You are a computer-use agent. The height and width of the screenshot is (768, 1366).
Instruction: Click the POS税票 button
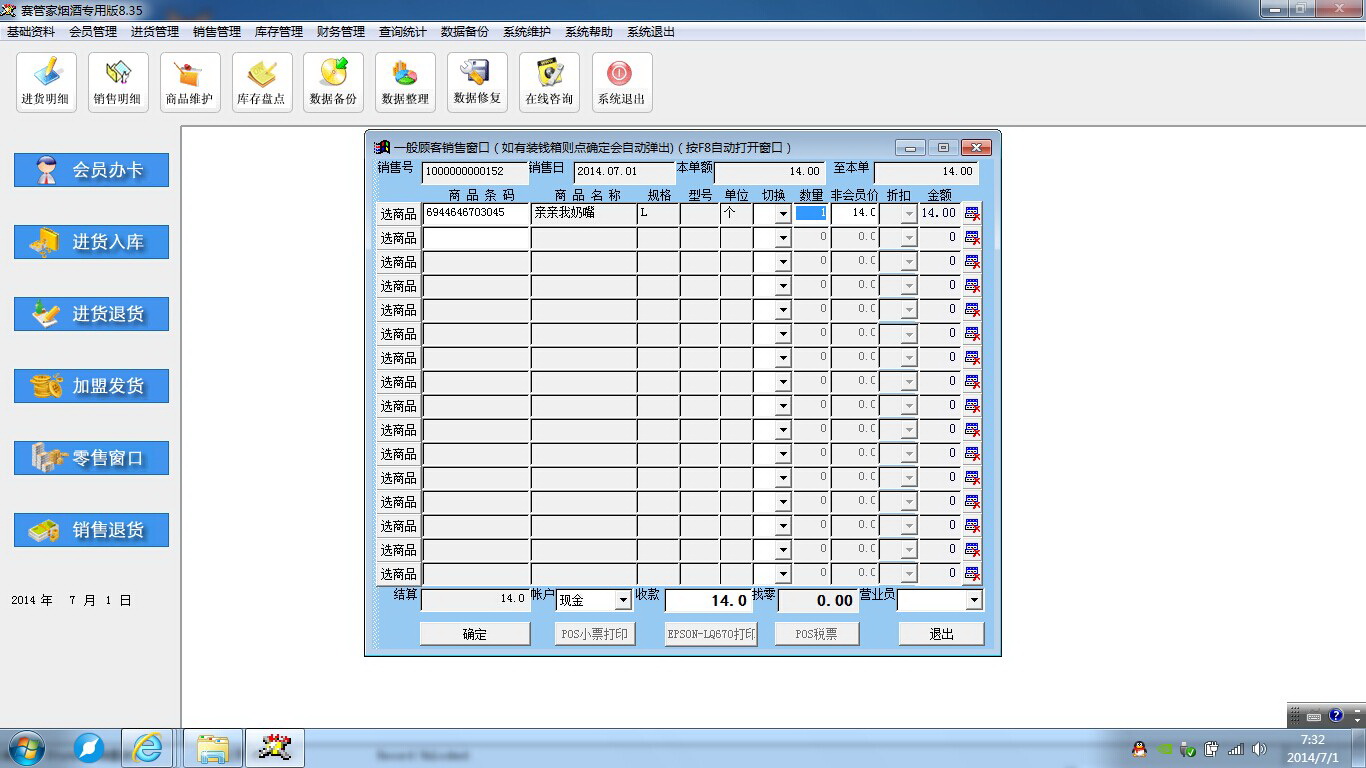[x=817, y=634]
